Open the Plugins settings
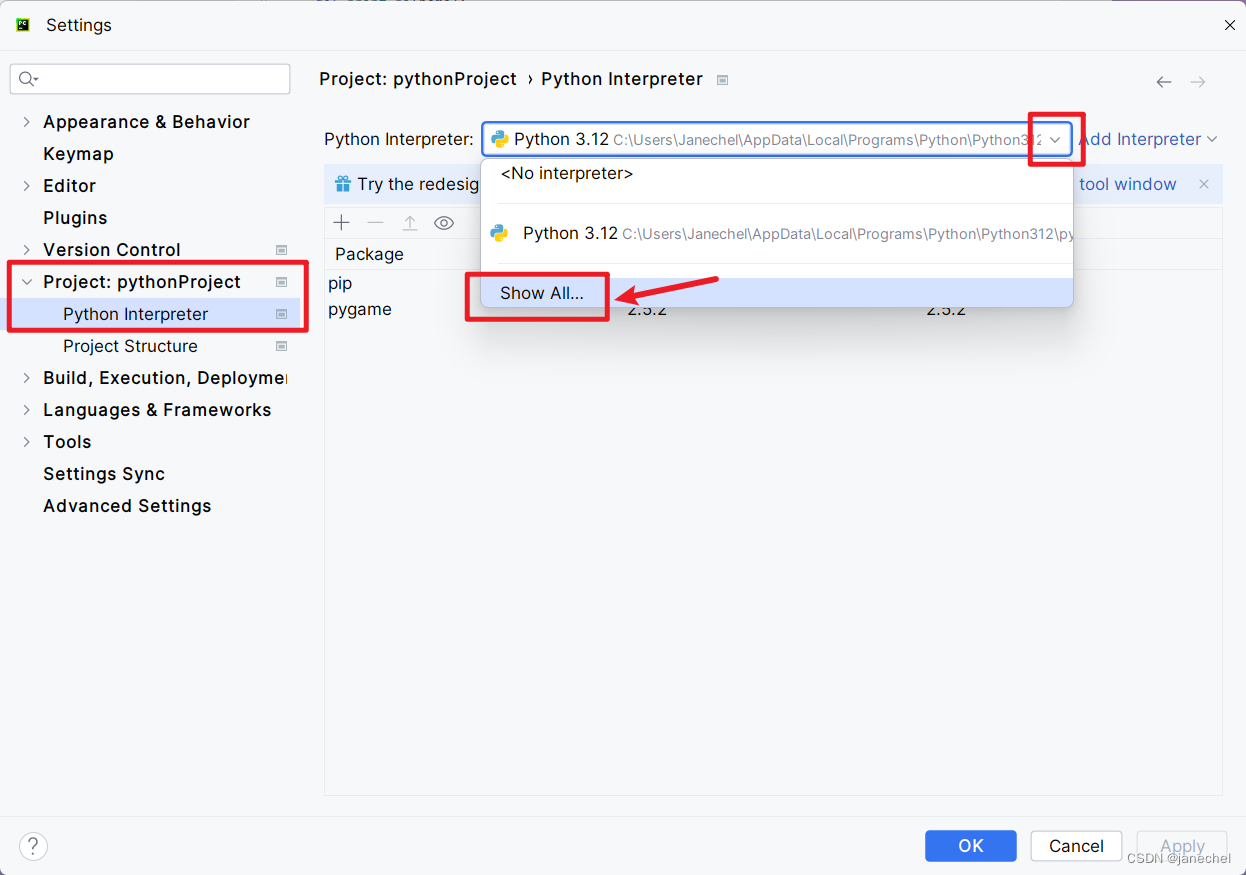The height and width of the screenshot is (875, 1246). 75,218
